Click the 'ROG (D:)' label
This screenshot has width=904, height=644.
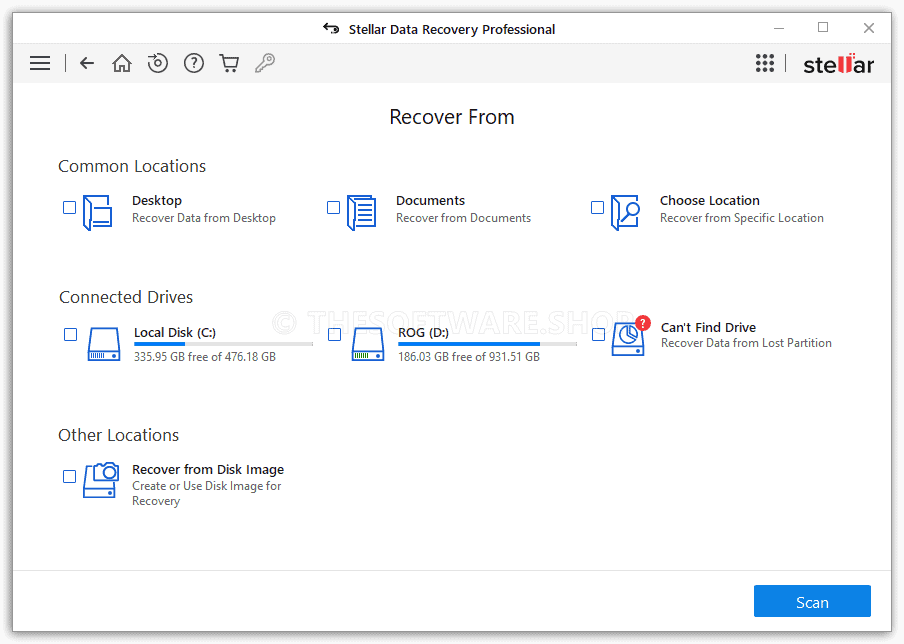423,333
